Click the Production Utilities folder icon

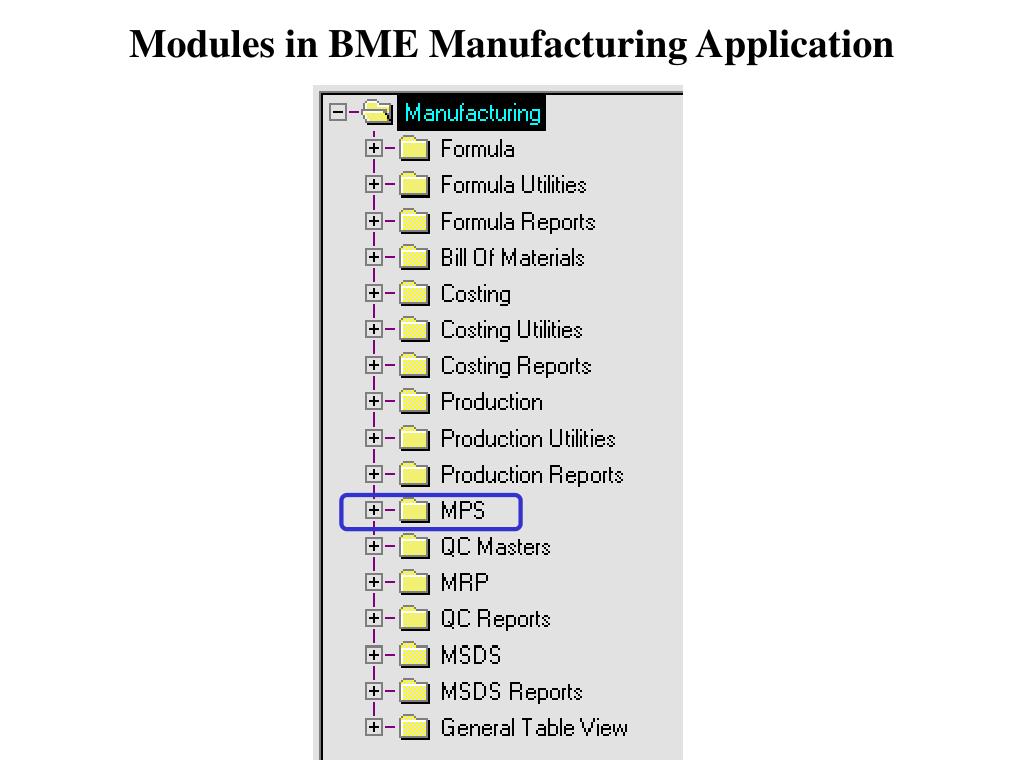[x=414, y=438]
